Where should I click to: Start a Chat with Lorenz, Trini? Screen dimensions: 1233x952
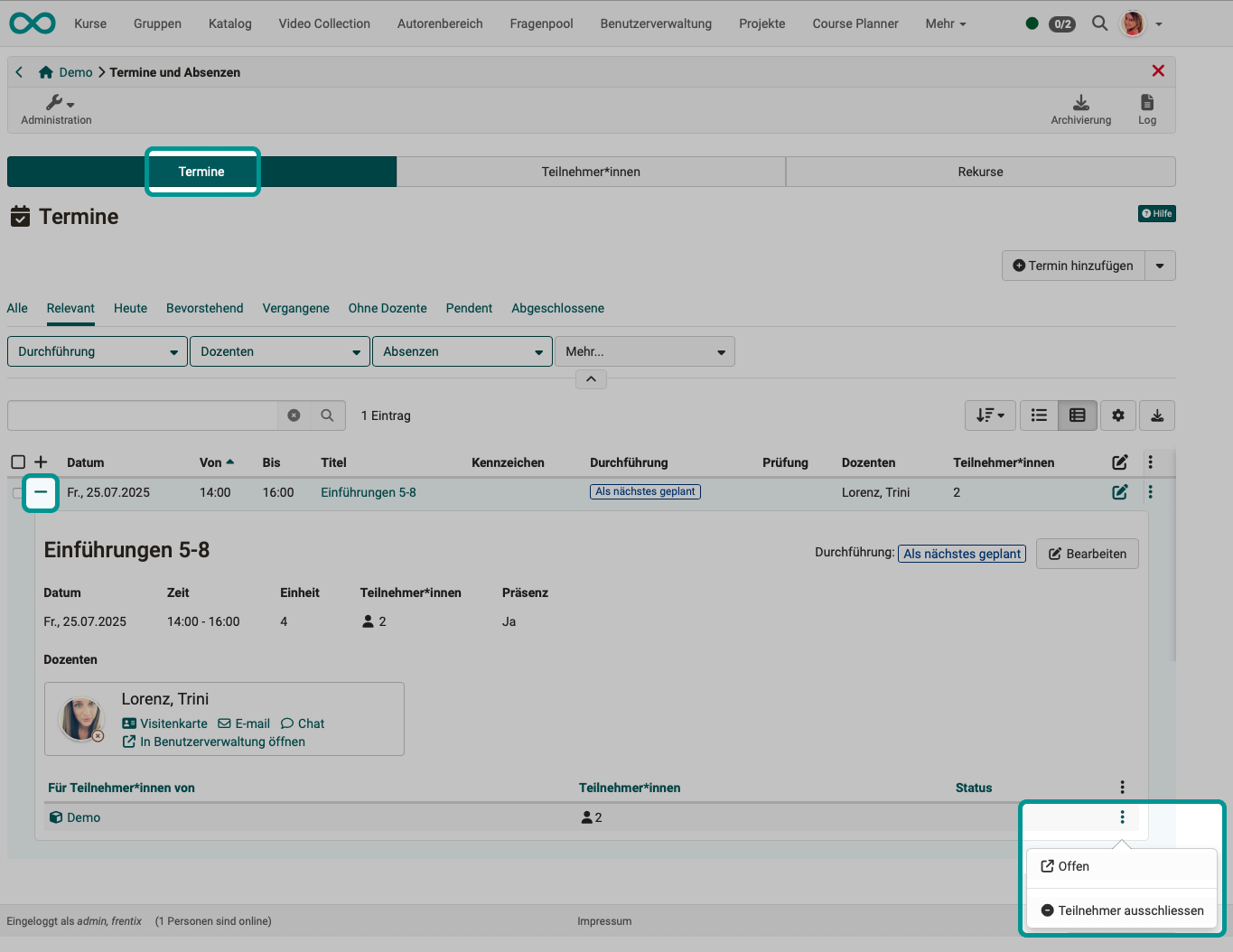(302, 723)
